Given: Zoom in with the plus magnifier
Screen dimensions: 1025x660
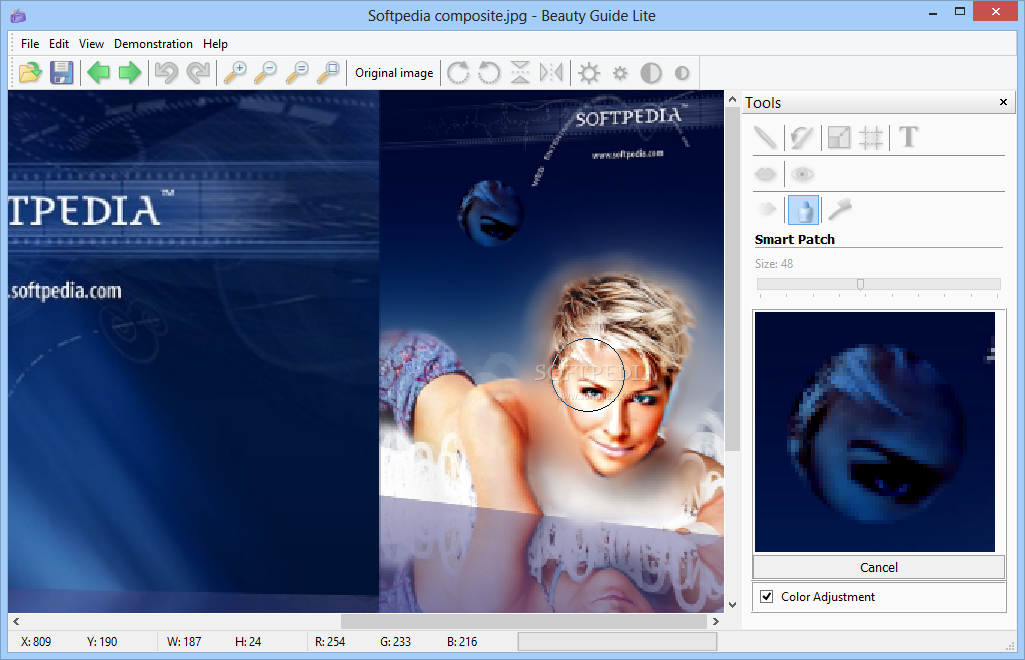Looking at the screenshot, I should (x=235, y=73).
